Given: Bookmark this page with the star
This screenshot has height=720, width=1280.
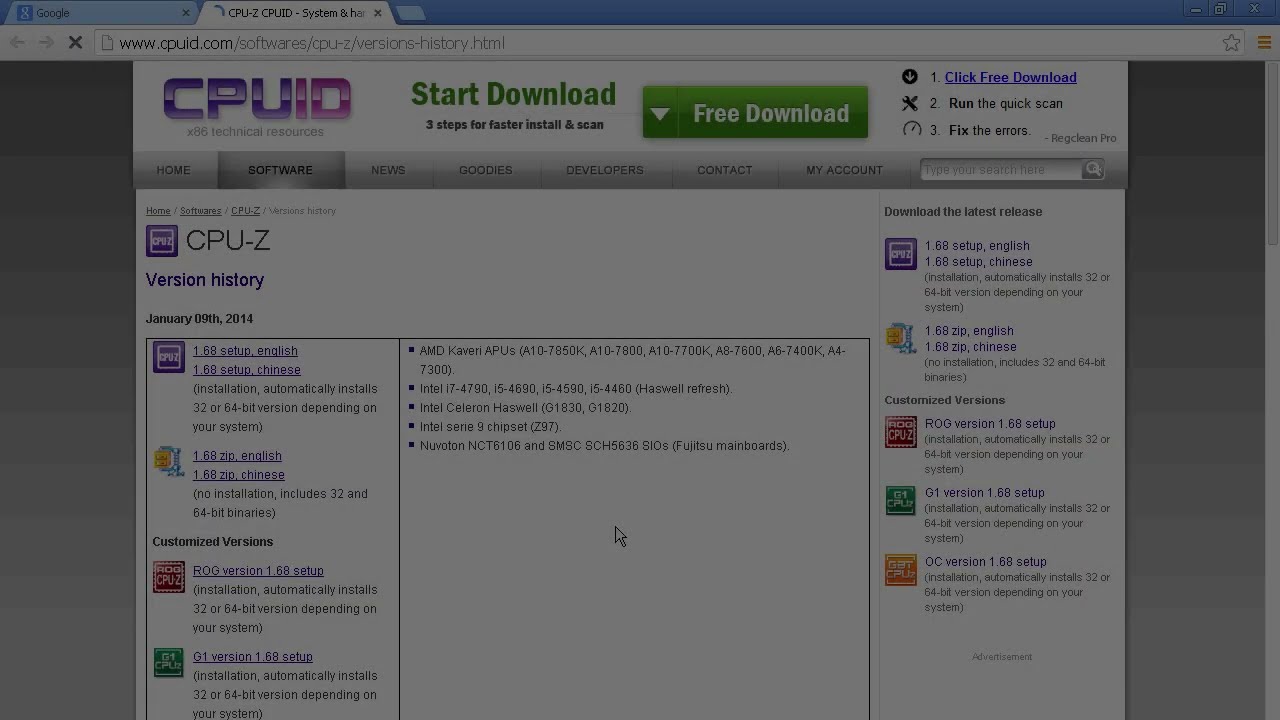Looking at the screenshot, I should point(1232,43).
